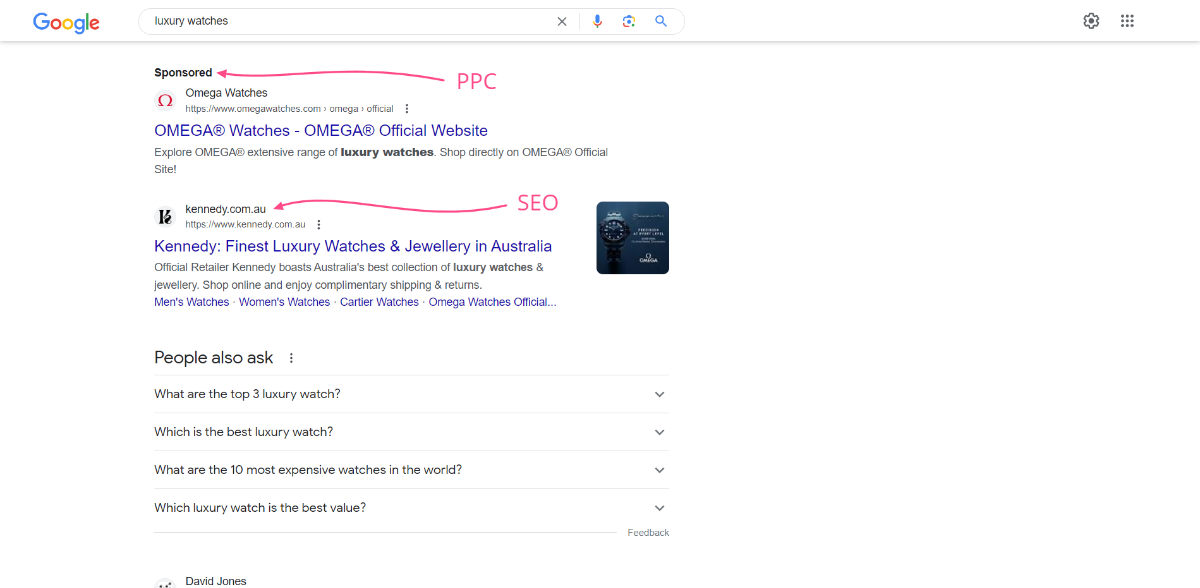Screen dimensions: 1200x588
Task: Click the Google logo
Action: pos(66,22)
